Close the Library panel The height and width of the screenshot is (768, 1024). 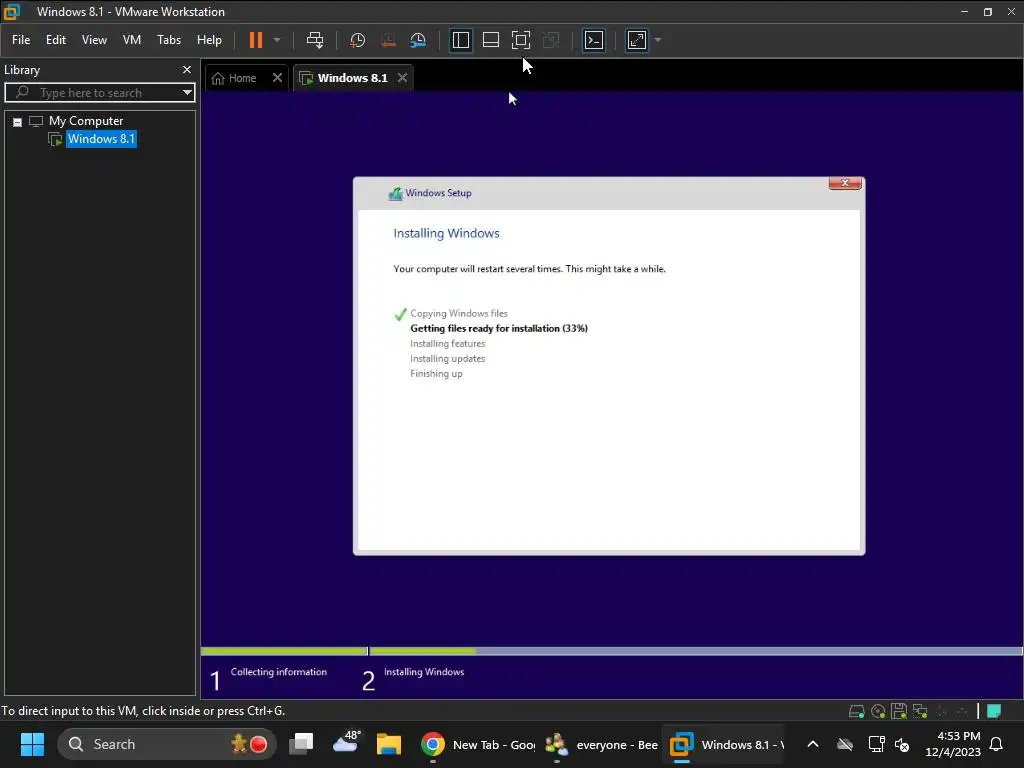click(x=187, y=69)
